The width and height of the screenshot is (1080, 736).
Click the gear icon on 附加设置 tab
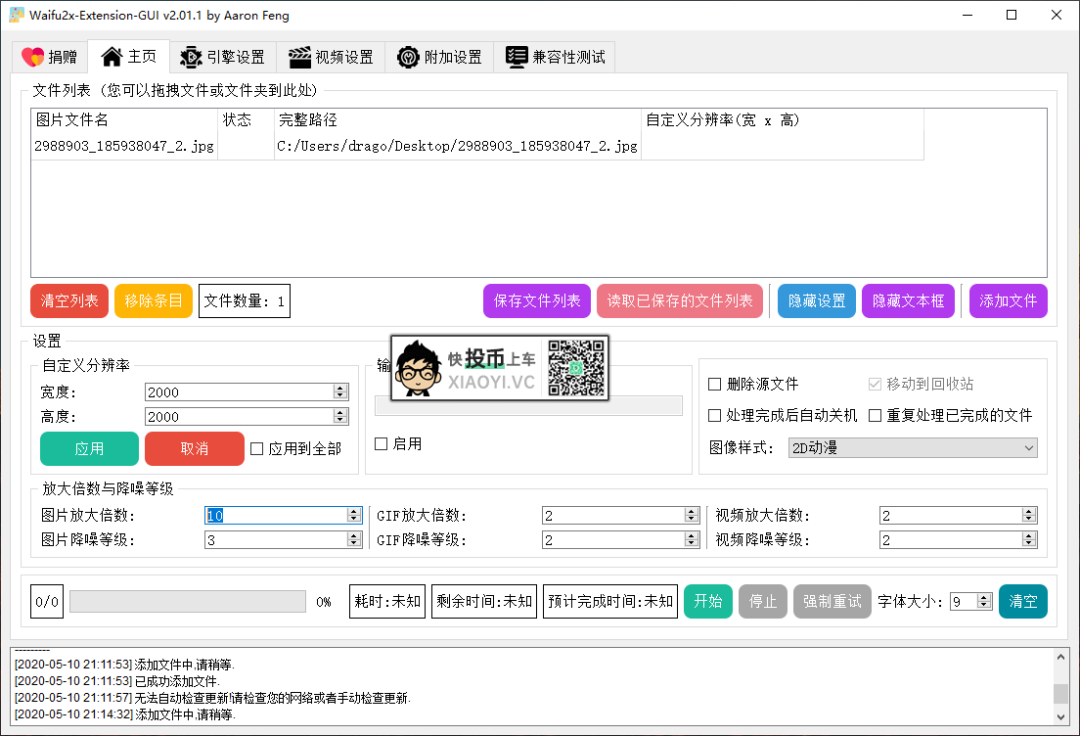[x=407, y=57]
